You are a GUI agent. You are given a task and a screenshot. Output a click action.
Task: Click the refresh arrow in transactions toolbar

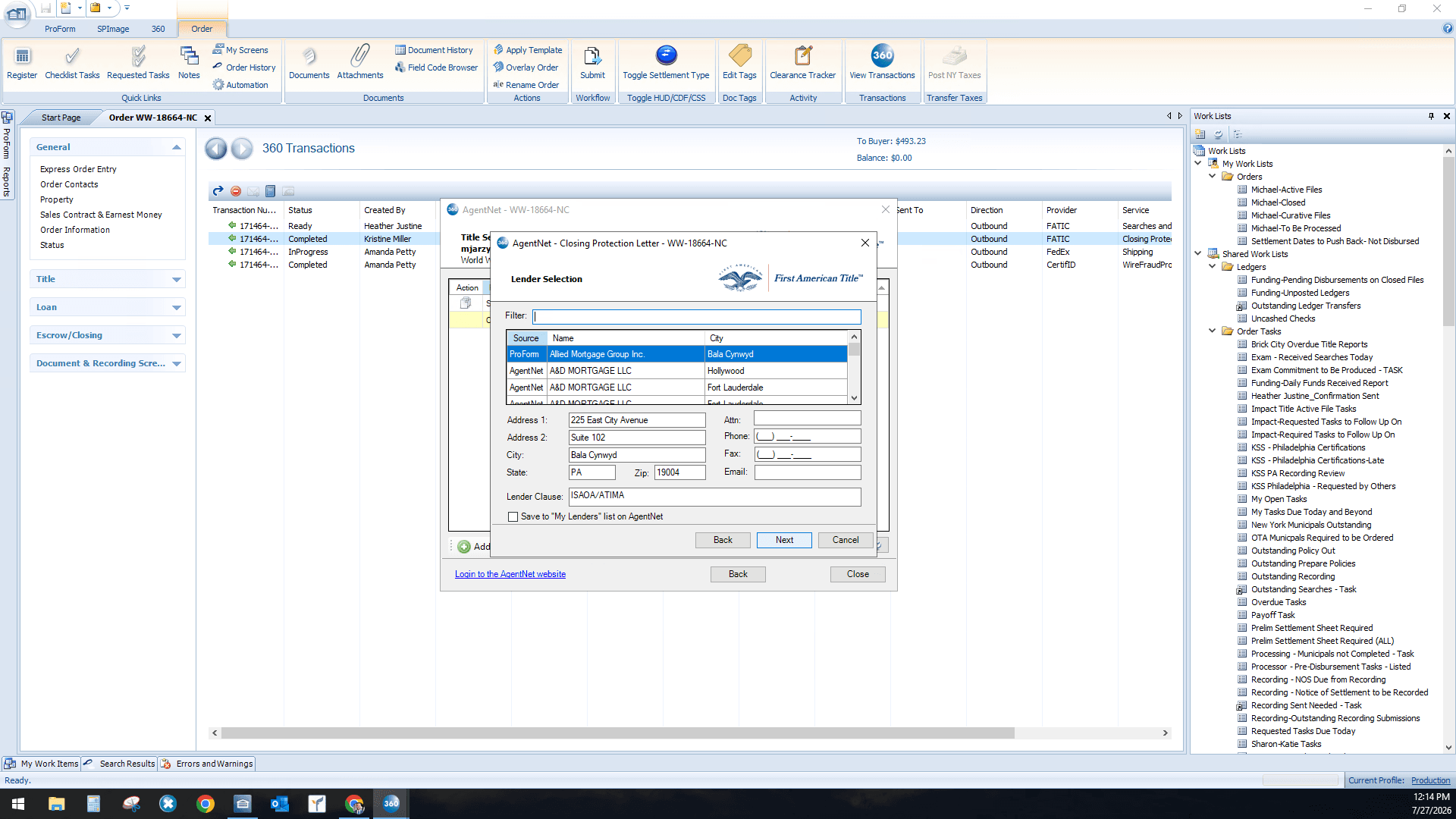point(218,191)
